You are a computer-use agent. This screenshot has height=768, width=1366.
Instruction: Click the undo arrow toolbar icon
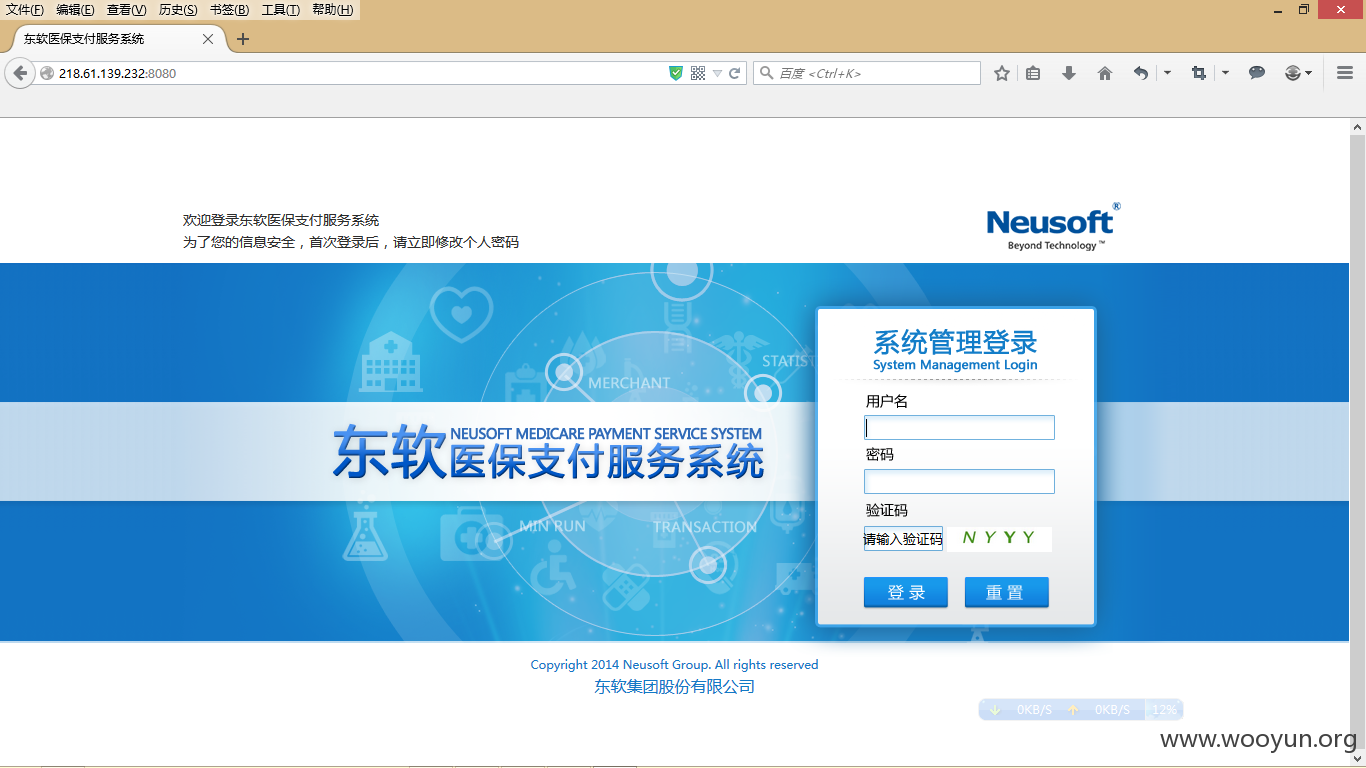tap(1140, 73)
